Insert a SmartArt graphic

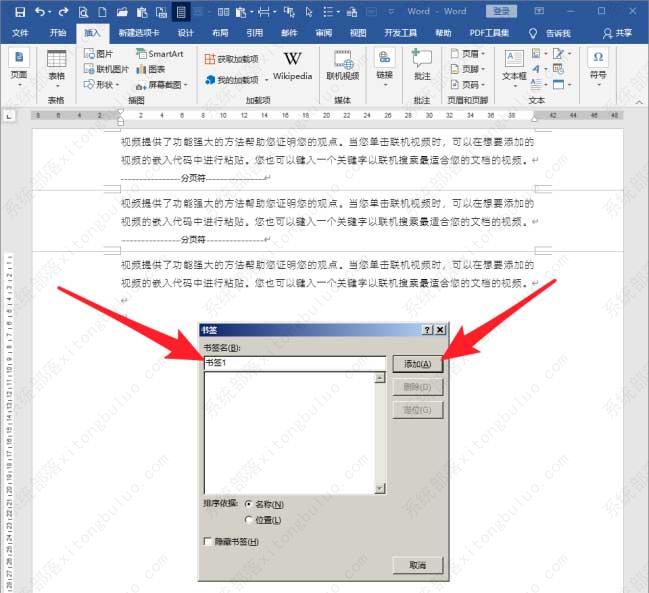click(x=160, y=54)
